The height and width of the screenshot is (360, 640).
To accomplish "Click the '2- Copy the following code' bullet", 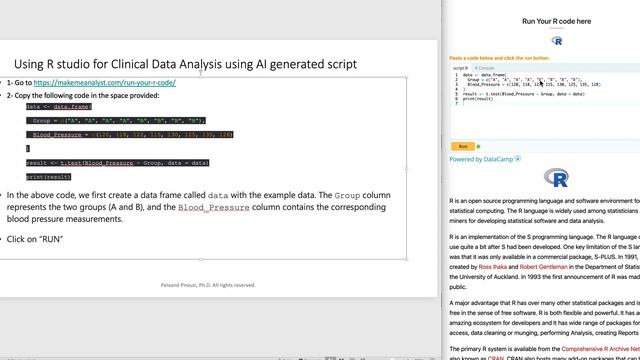I will tap(83, 96).
